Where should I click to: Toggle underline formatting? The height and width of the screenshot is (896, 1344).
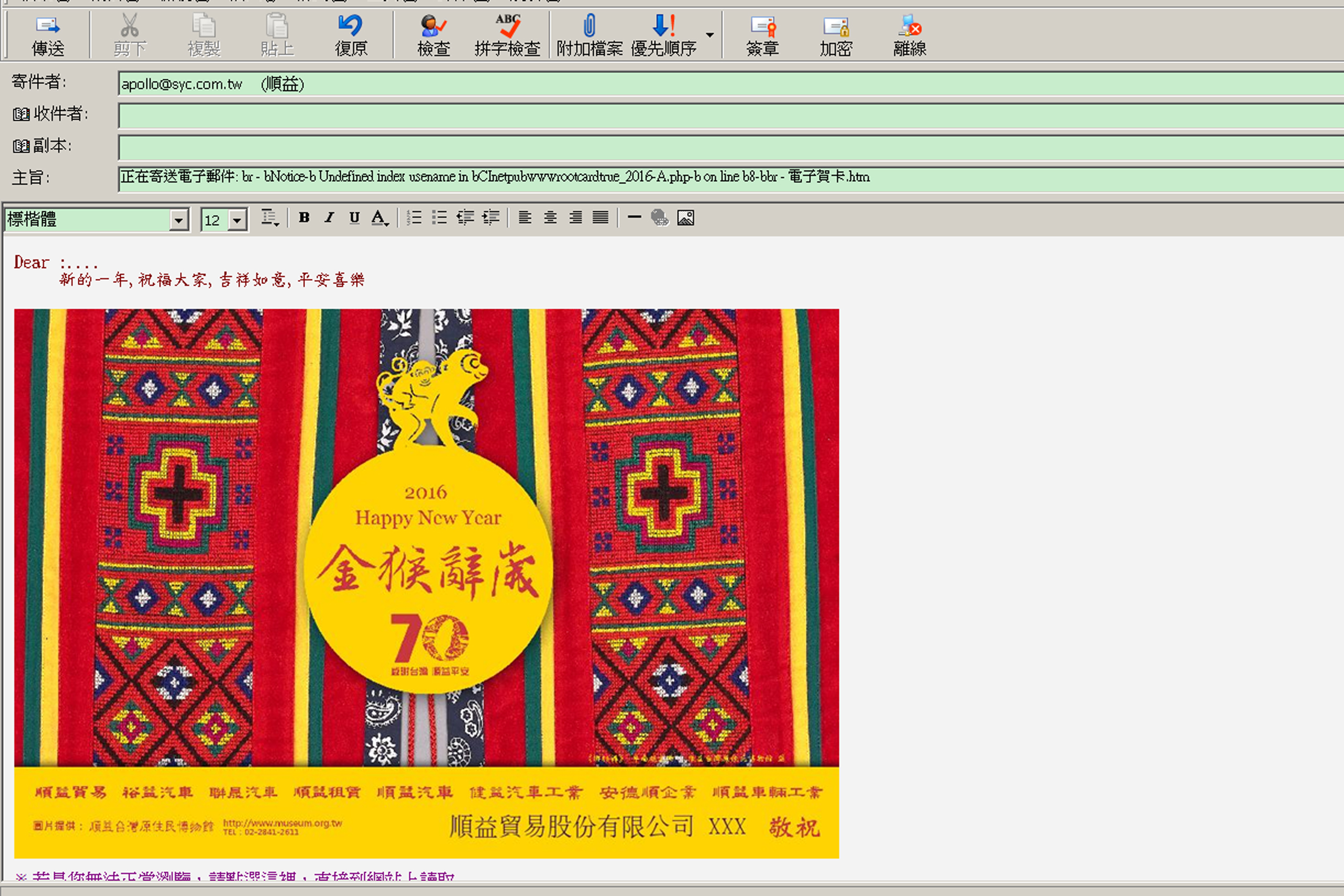354,218
